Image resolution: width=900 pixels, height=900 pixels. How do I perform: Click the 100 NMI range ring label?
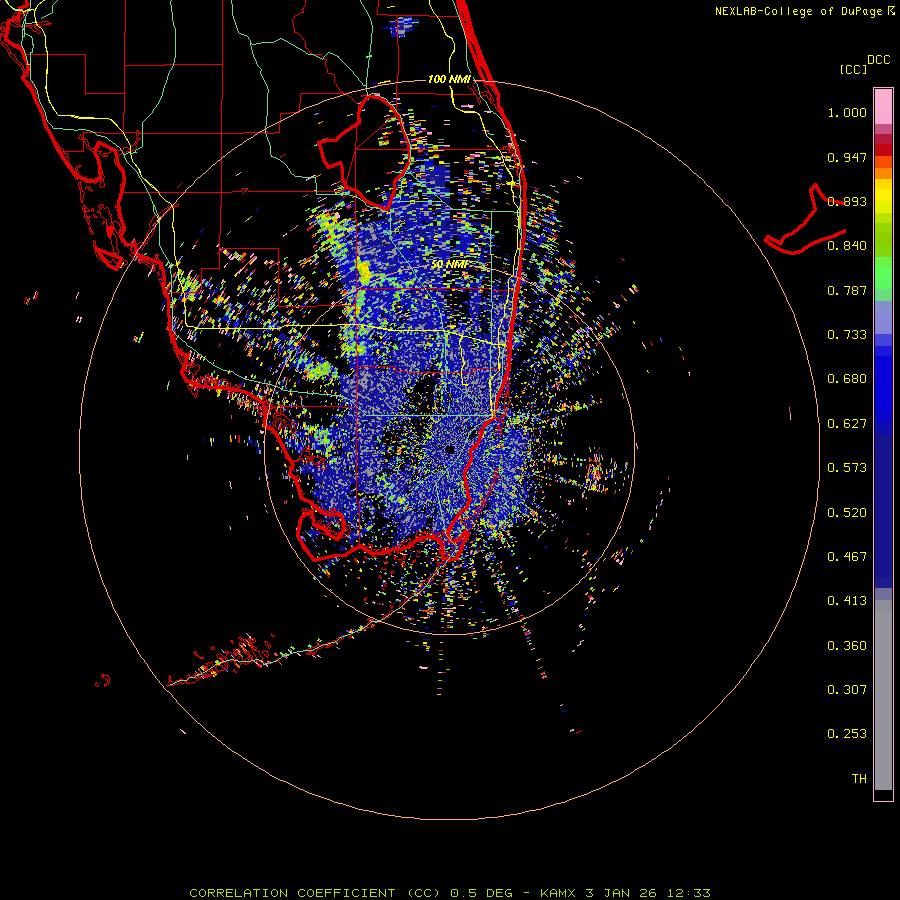(449, 79)
